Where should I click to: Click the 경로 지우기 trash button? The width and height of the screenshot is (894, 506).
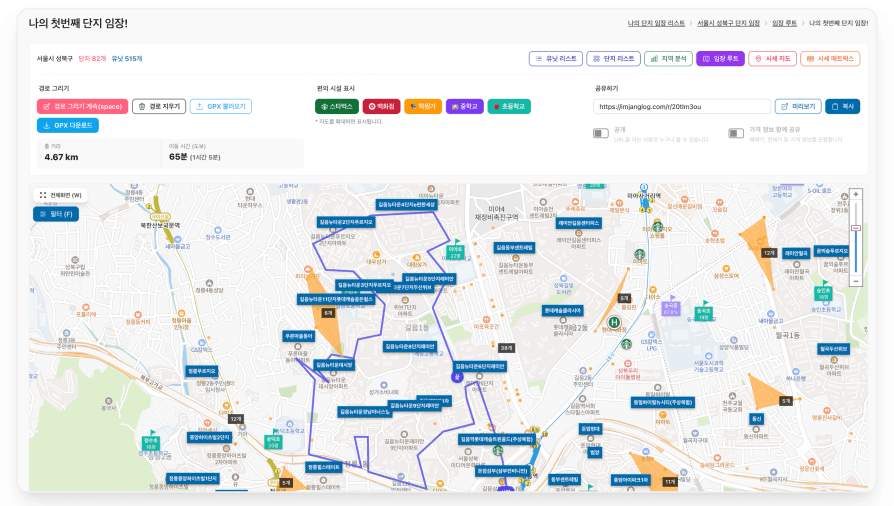tap(159, 106)
